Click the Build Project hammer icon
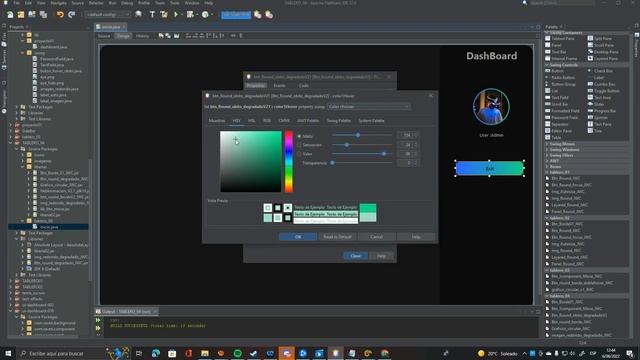Screen dimensions: 640x360 pos(152,15)
